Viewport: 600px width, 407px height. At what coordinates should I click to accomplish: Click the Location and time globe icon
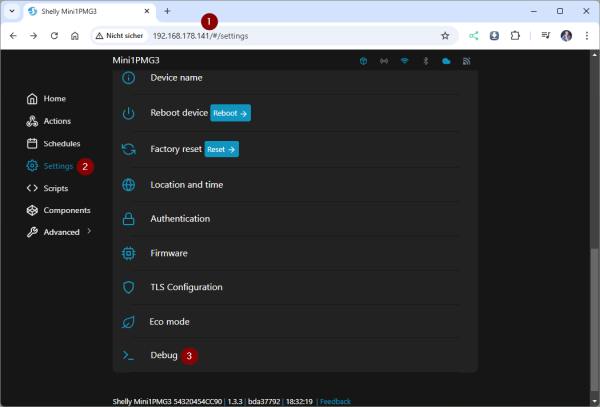tap(129, 185)
